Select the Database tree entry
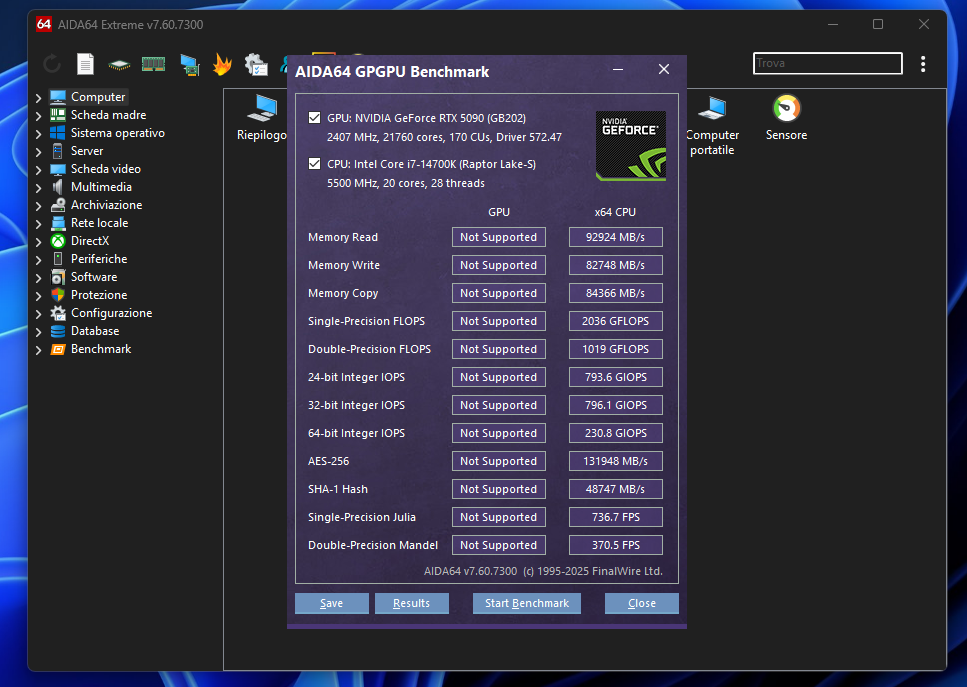 coord(95,331)
